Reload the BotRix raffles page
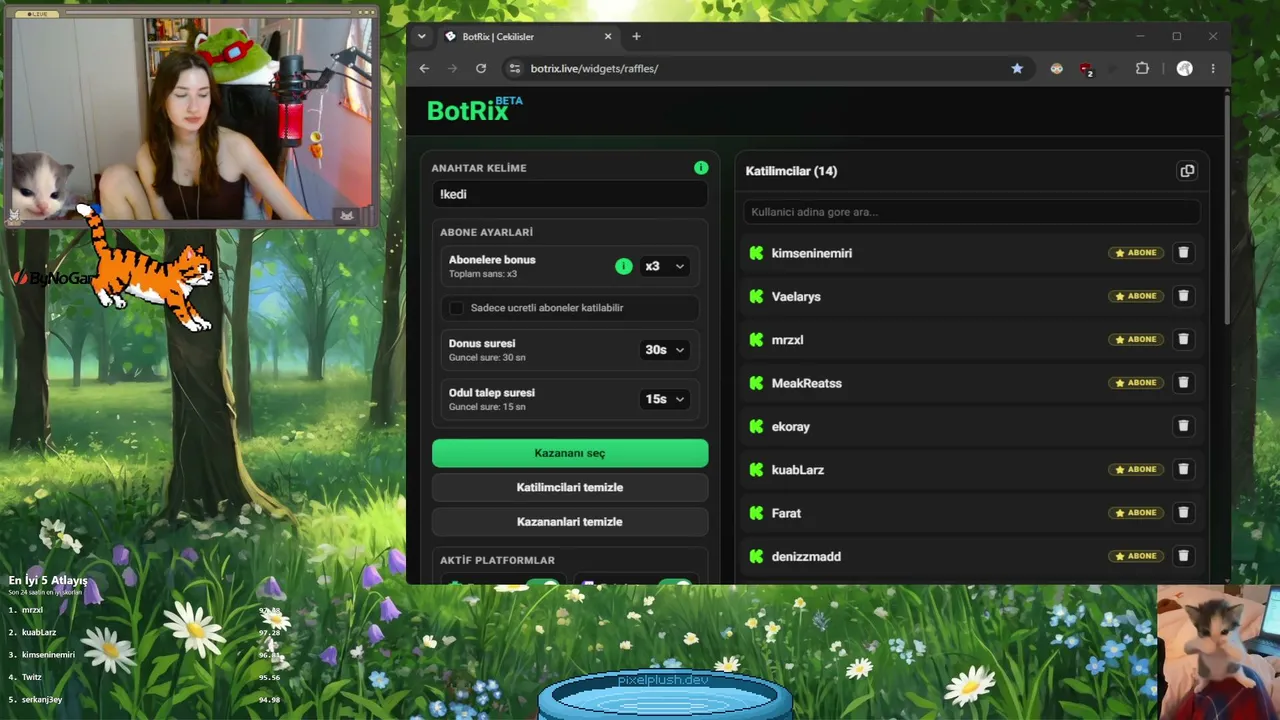 (x=481, y=68)
